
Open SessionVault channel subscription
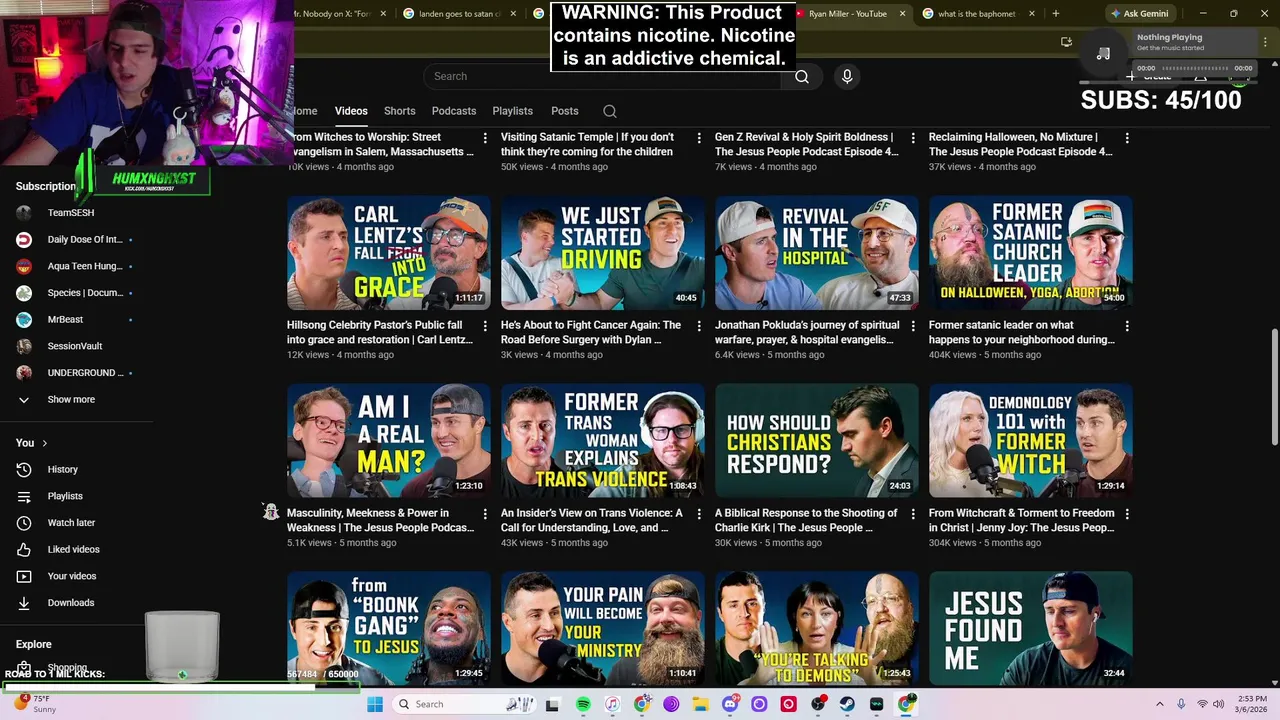click(x=74, y=346)
